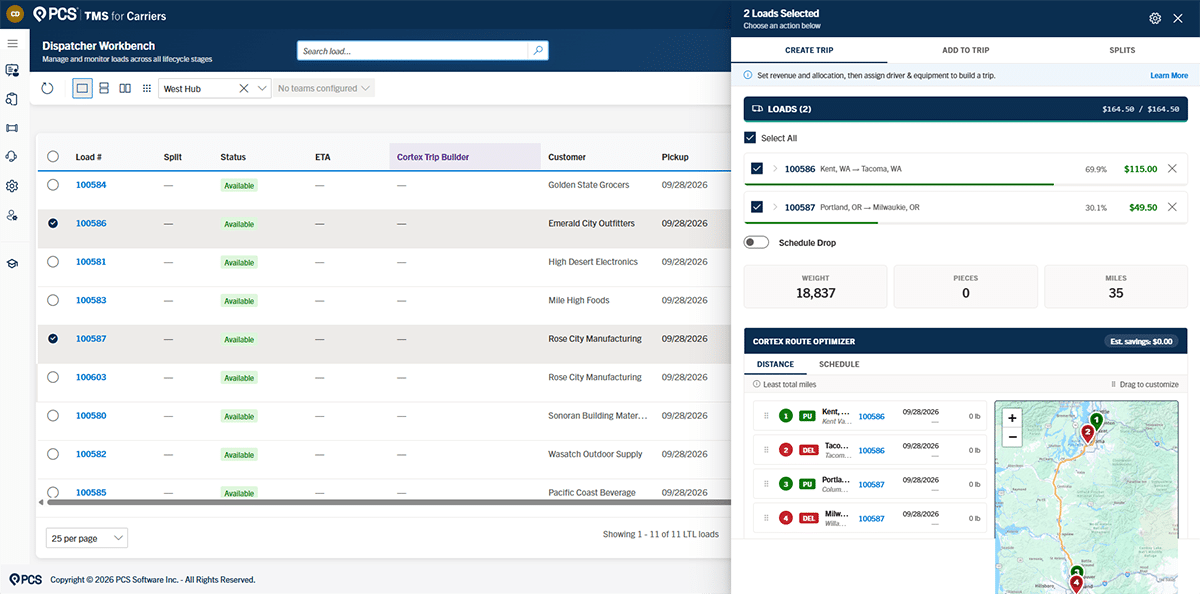The image size is (1200, 594).
Task: Select the Create Trip tab
Action: (x=809, y=50)
